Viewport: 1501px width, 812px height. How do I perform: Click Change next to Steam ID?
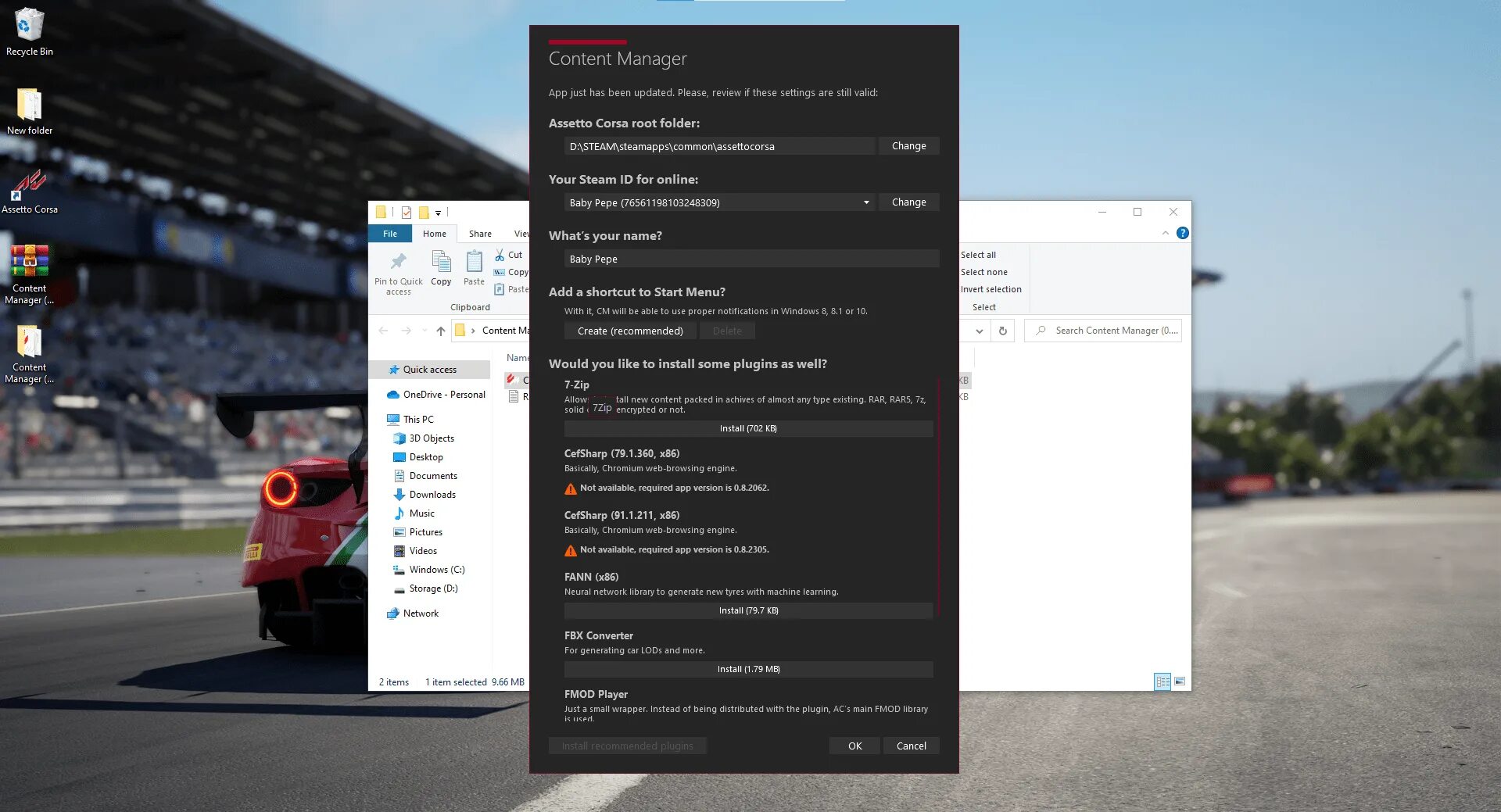click(908, 202)
